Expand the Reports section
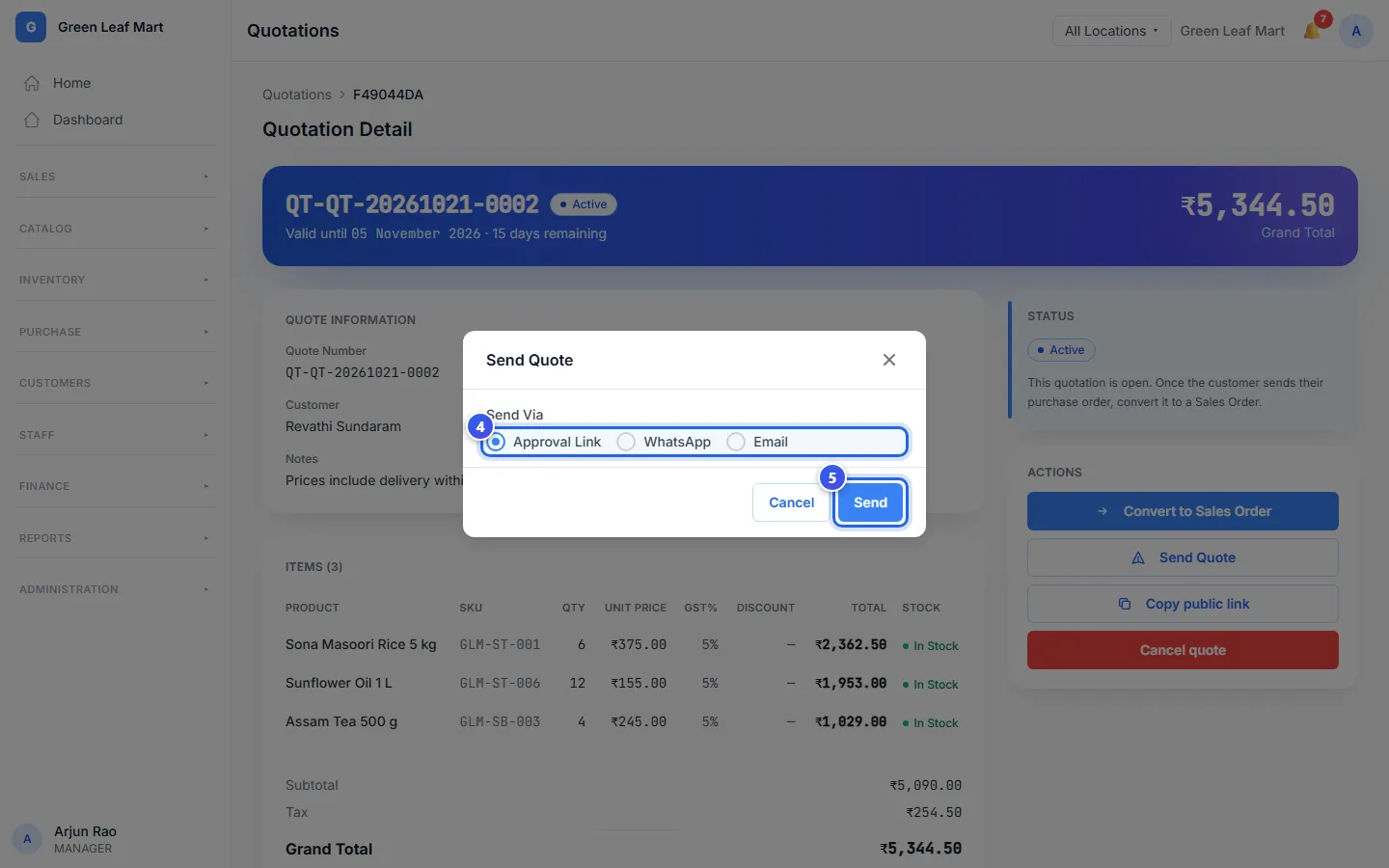 point(115,538)
